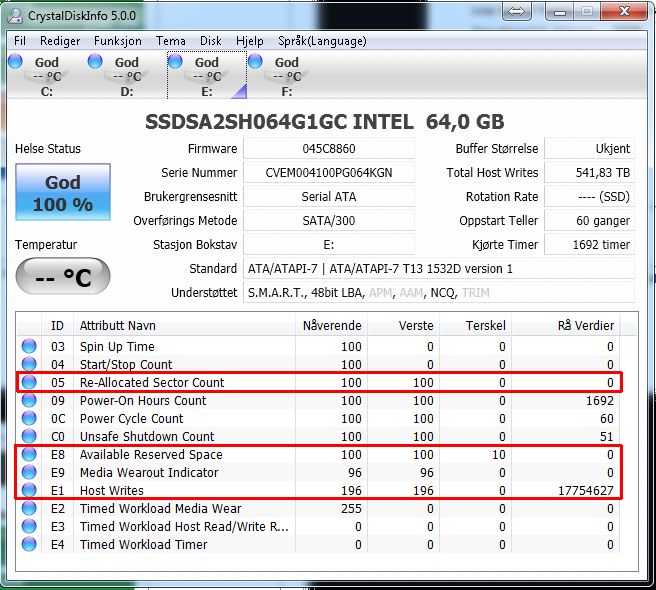The height and width of the screenshot is (590, 656).
Task: Select the Spin Up Time attribute name
Action: [x=117, y=346]
